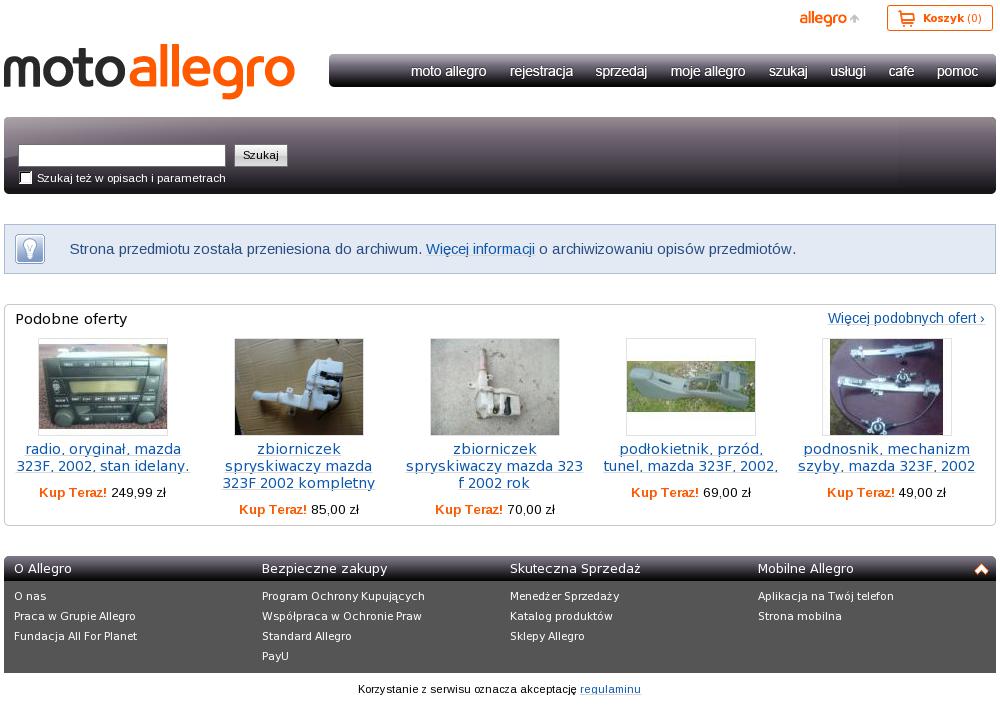The height and width of the screenshot is (709, 1000).
Task: Click the shopping cart icon in Koszyk
Action: (x=906, y=18)
